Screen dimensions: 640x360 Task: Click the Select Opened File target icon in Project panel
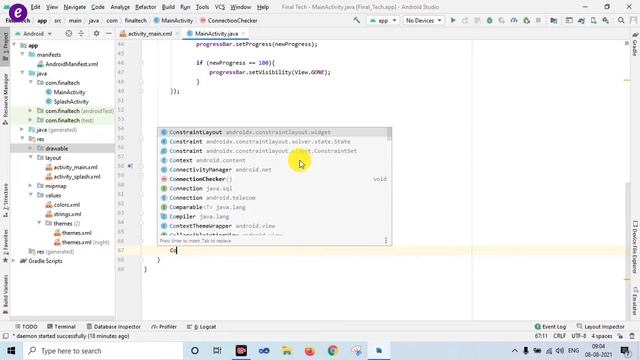[x=69, y=33]
